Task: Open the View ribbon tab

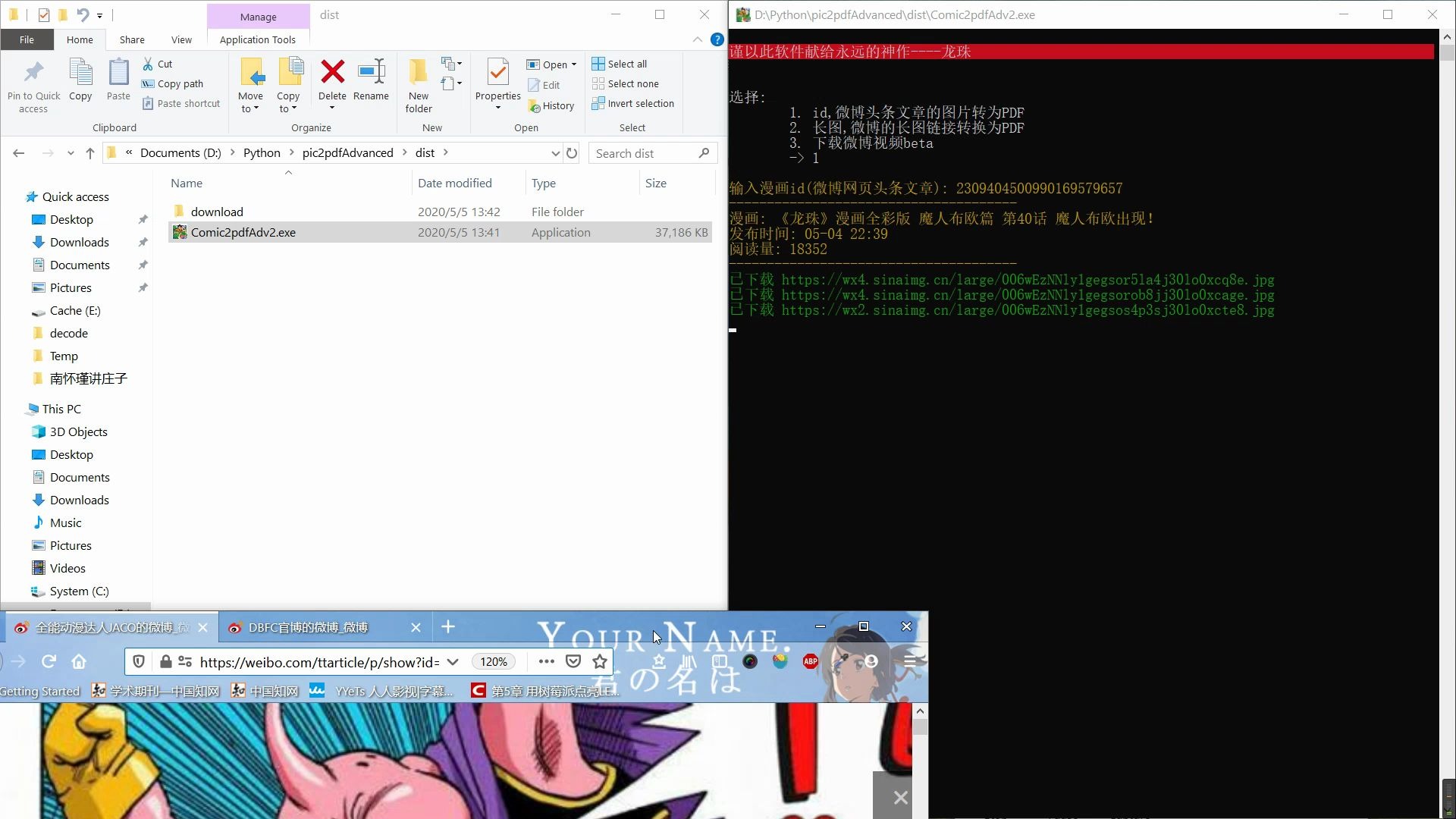Action: click(x=181, y=40)
